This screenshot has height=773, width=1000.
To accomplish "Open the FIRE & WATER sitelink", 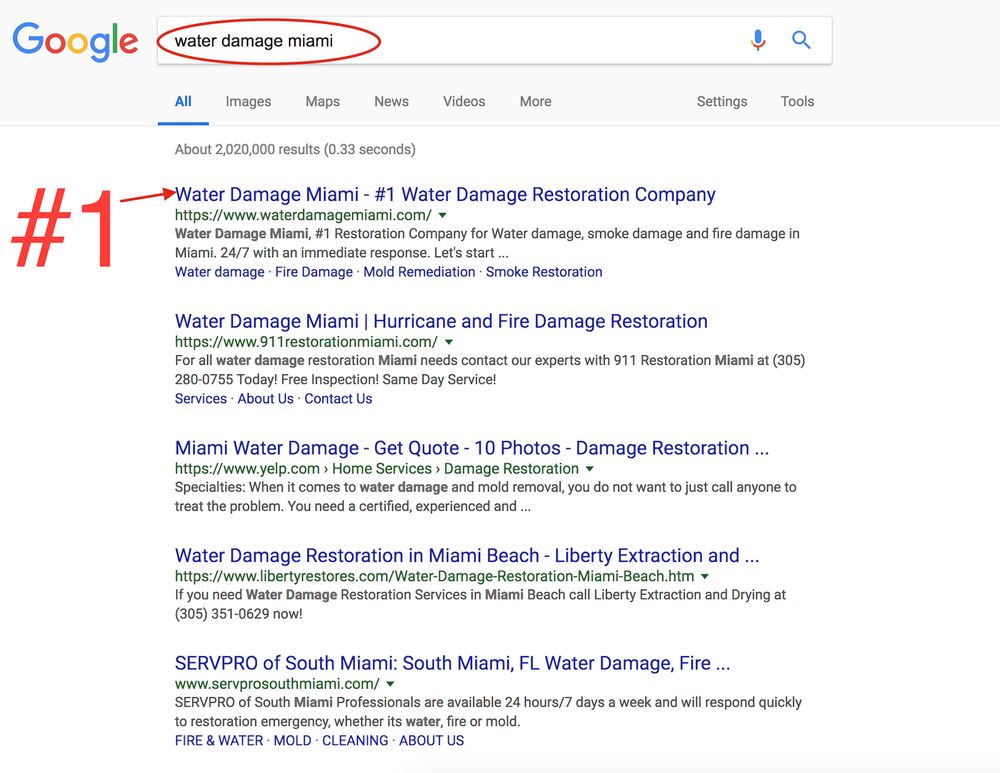I will [x=219, y=740].
